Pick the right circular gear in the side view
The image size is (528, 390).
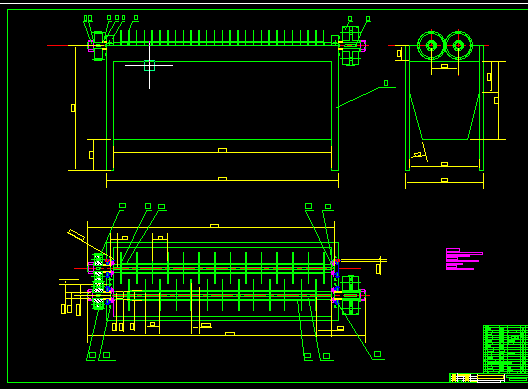pyautogui.click(x=458, y=45)
